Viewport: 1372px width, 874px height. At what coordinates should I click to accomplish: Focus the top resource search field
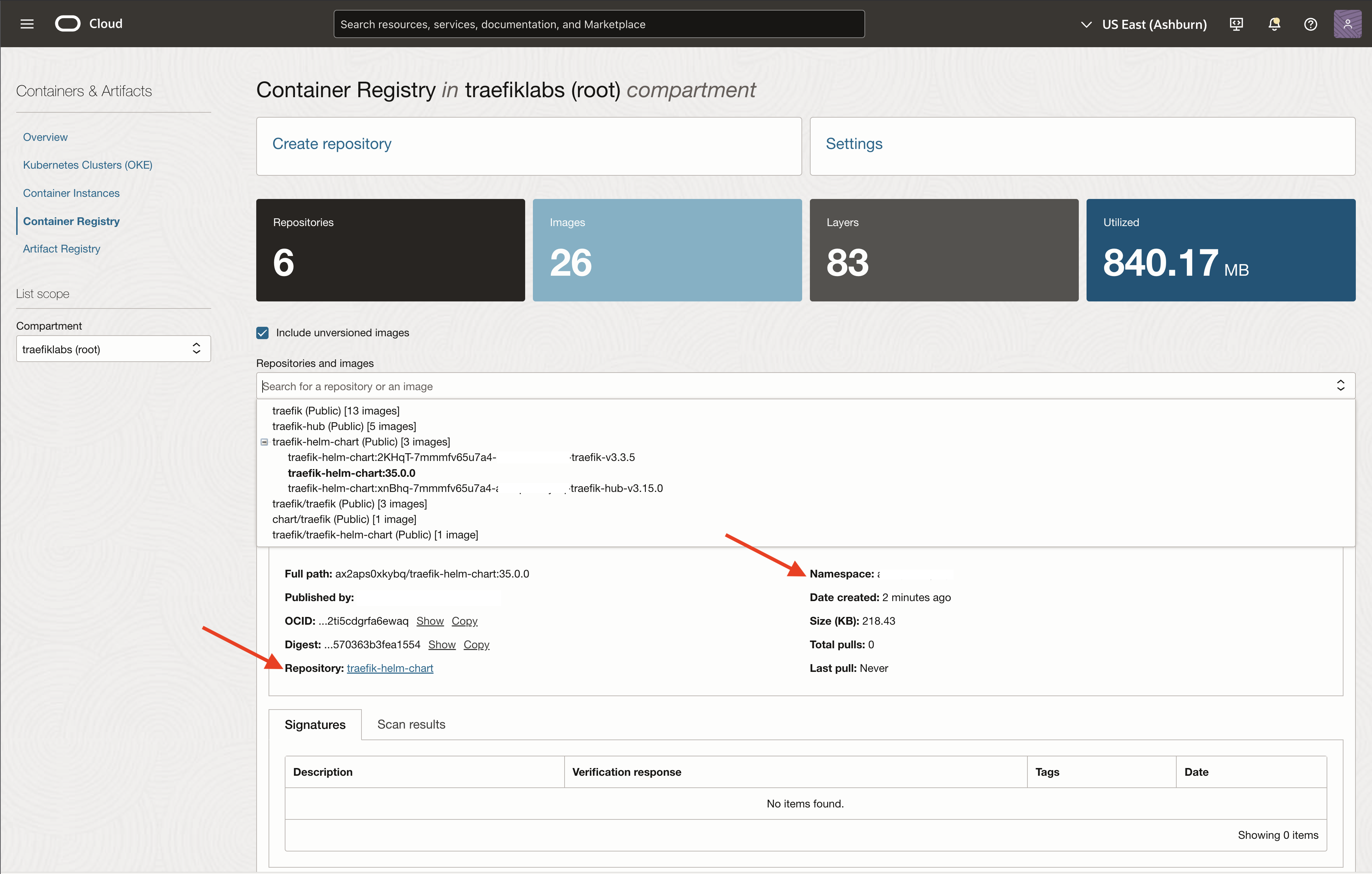pos(598,25)
